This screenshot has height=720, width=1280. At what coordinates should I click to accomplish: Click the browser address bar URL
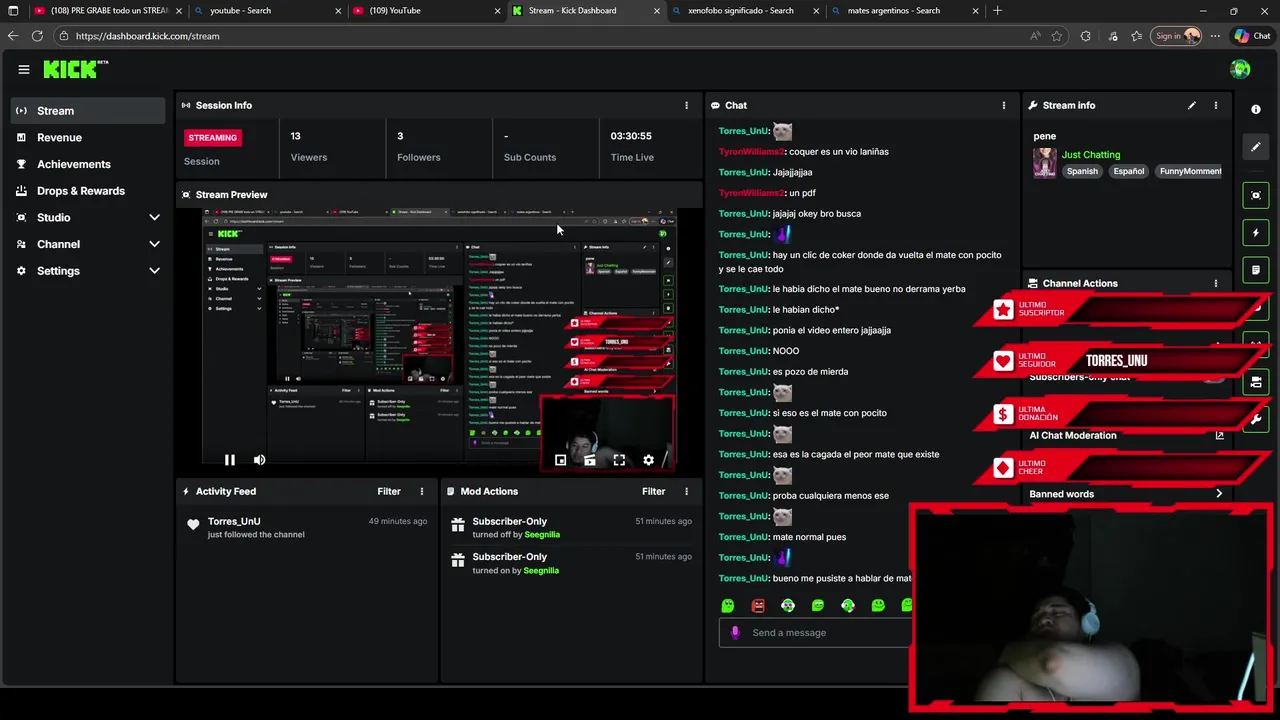pos(148,36)
